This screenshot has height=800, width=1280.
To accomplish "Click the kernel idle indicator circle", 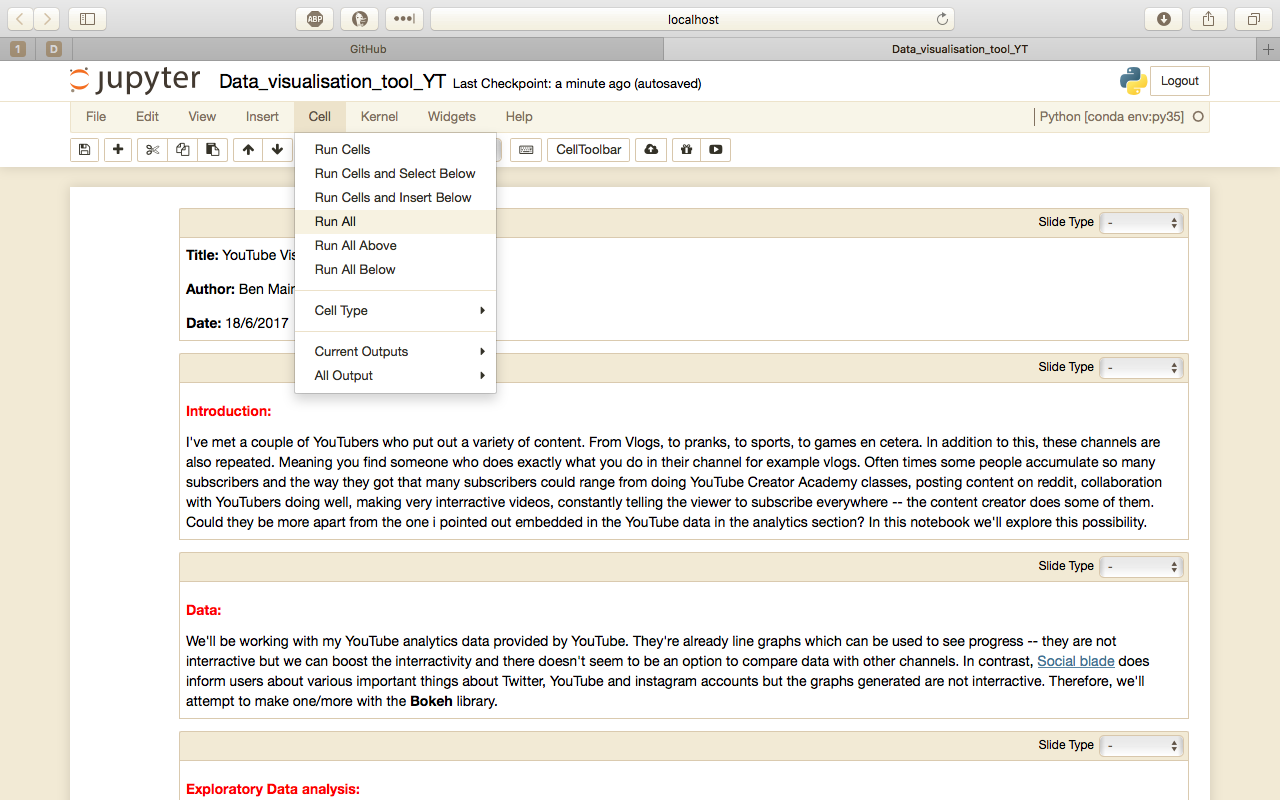I will (x=1198, y=117).
